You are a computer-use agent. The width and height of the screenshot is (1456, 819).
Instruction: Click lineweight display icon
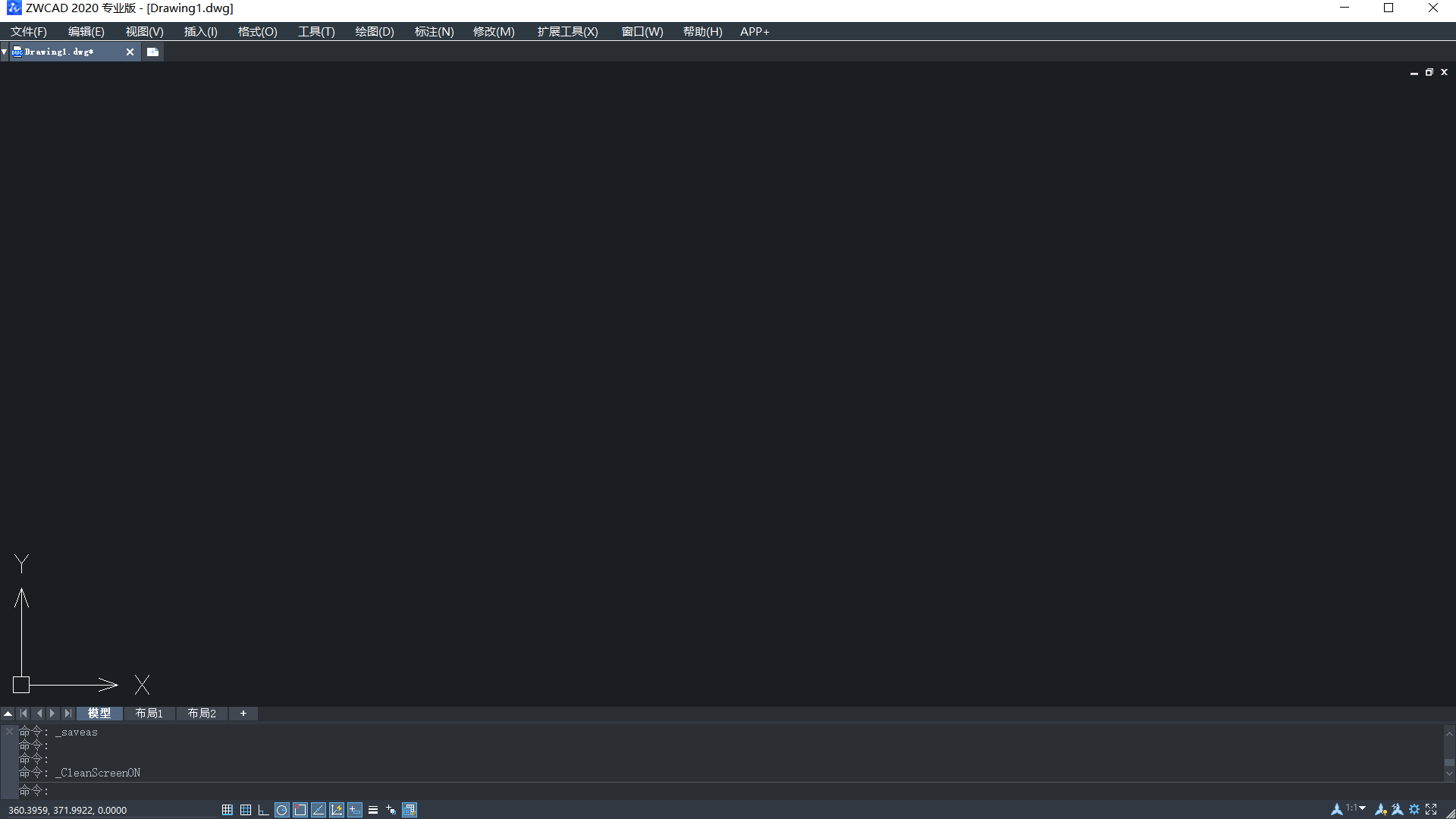[x=373, y=810]
